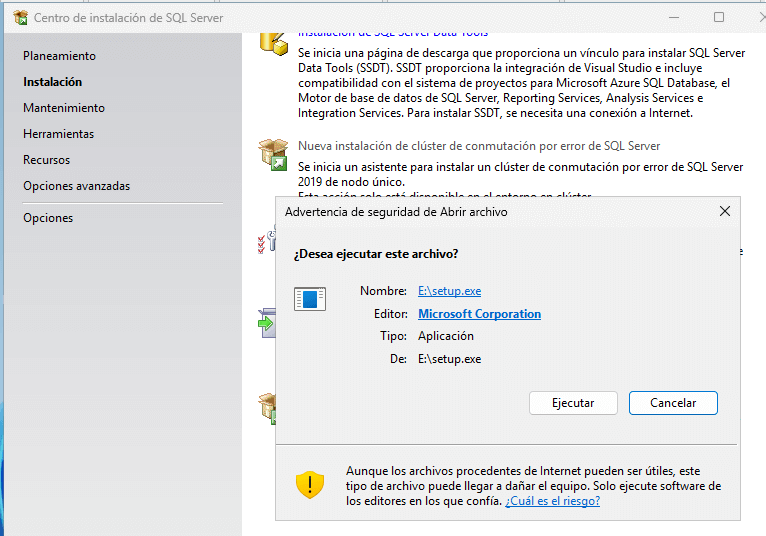Click the Microsoft Corporation publisher link

tap(479, 314)
